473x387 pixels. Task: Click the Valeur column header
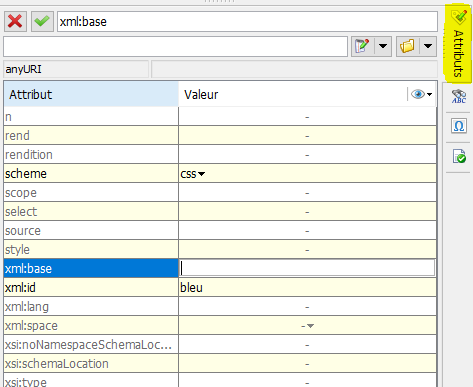(293, 94)
